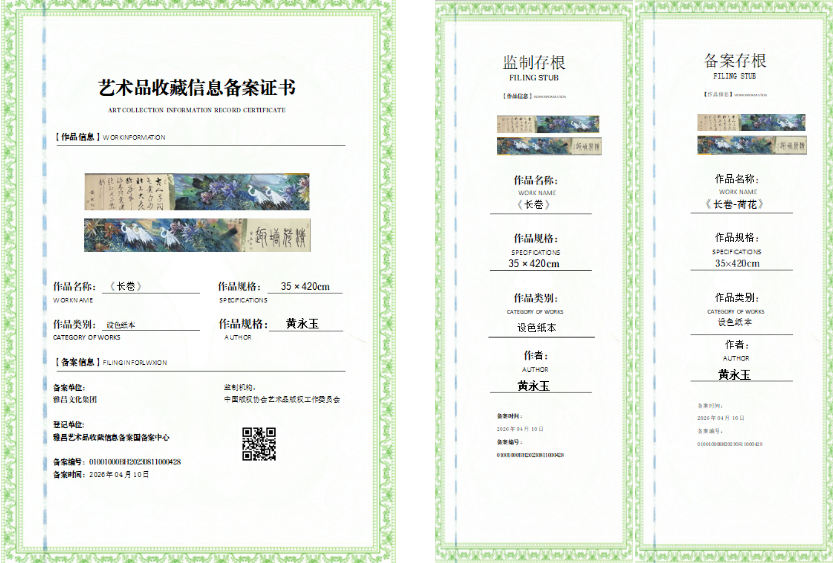Click the QR code on the certificate
833x563 pixels.
259,443
